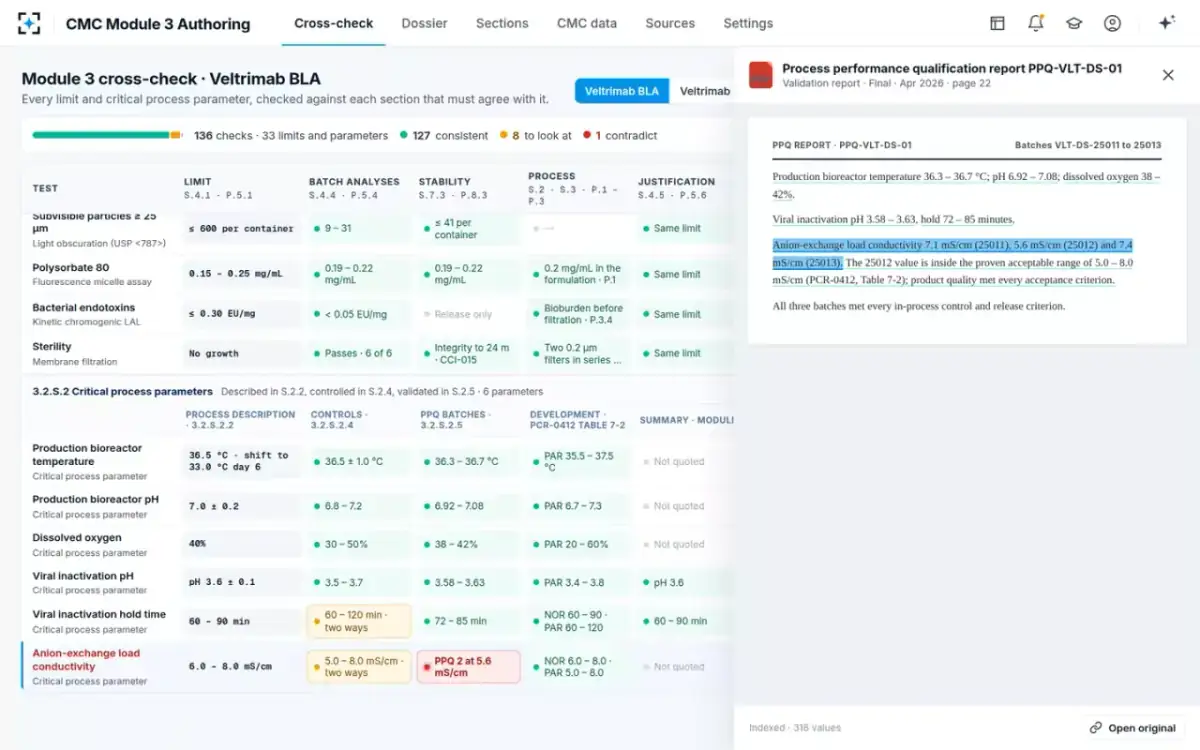Select Production bioreactor temperature row label

pos(87,455)
